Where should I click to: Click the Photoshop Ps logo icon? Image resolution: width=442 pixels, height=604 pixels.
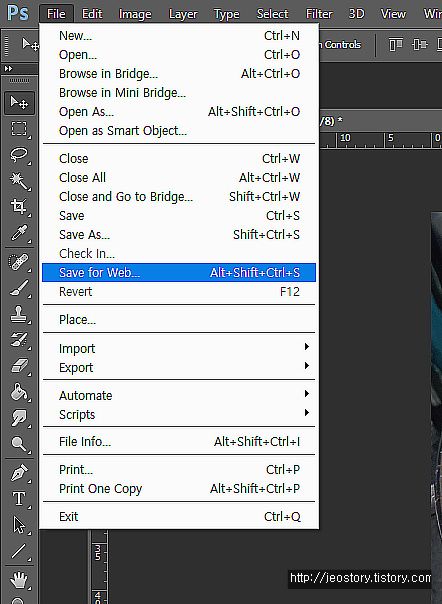(x=18, y=13)
